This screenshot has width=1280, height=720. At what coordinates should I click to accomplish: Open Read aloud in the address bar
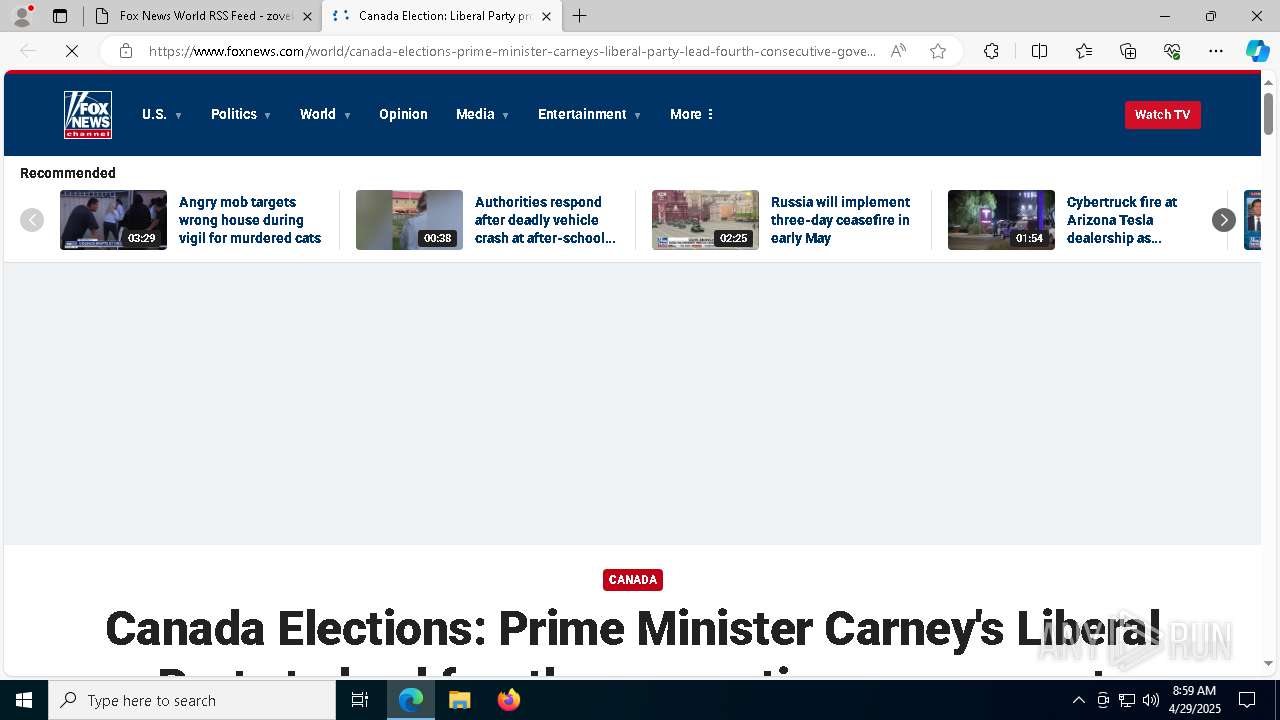click(898, 51)
